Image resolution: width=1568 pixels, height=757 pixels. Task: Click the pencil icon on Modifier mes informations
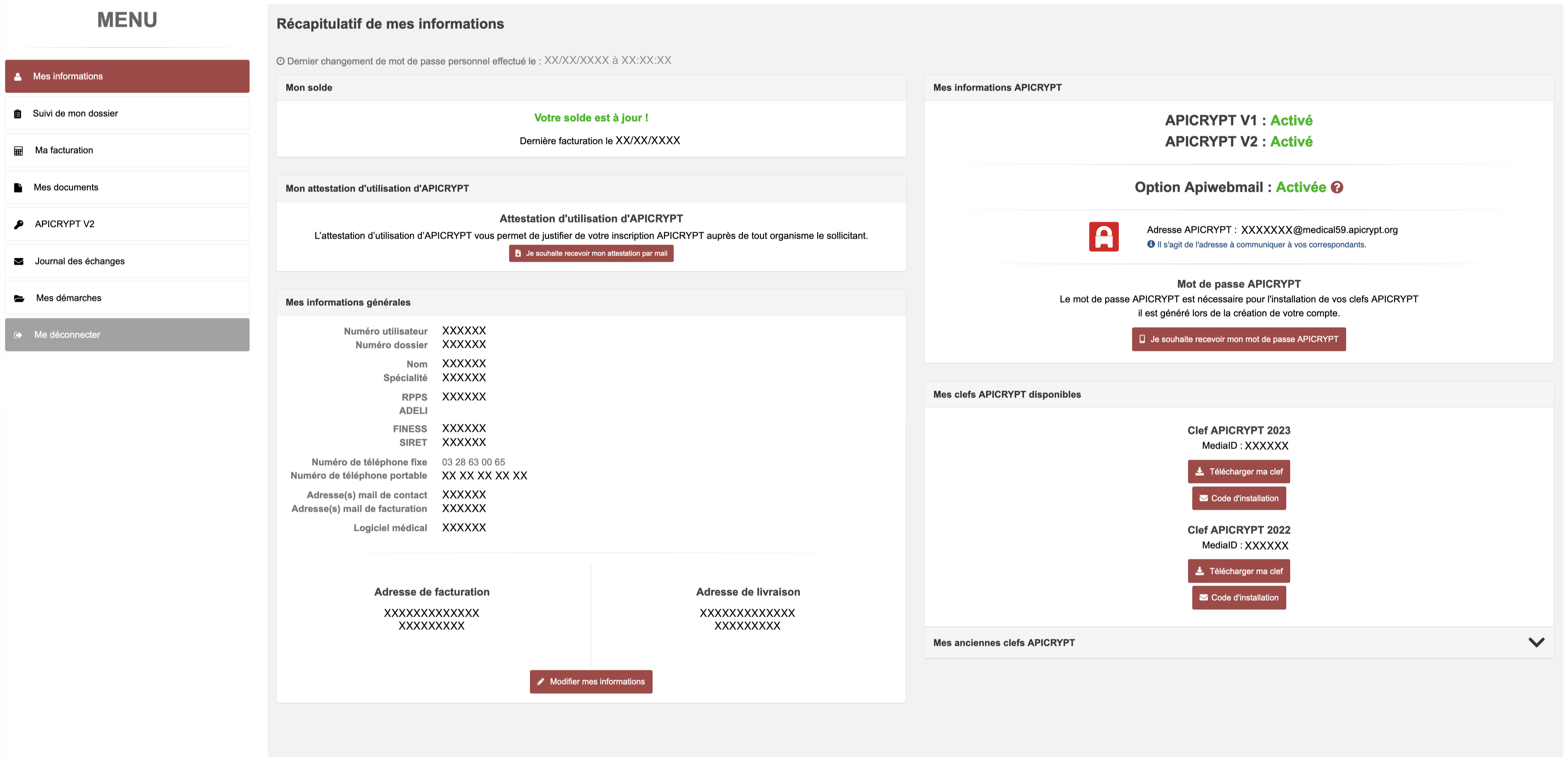pyautogui.click(x=541, y=681)
